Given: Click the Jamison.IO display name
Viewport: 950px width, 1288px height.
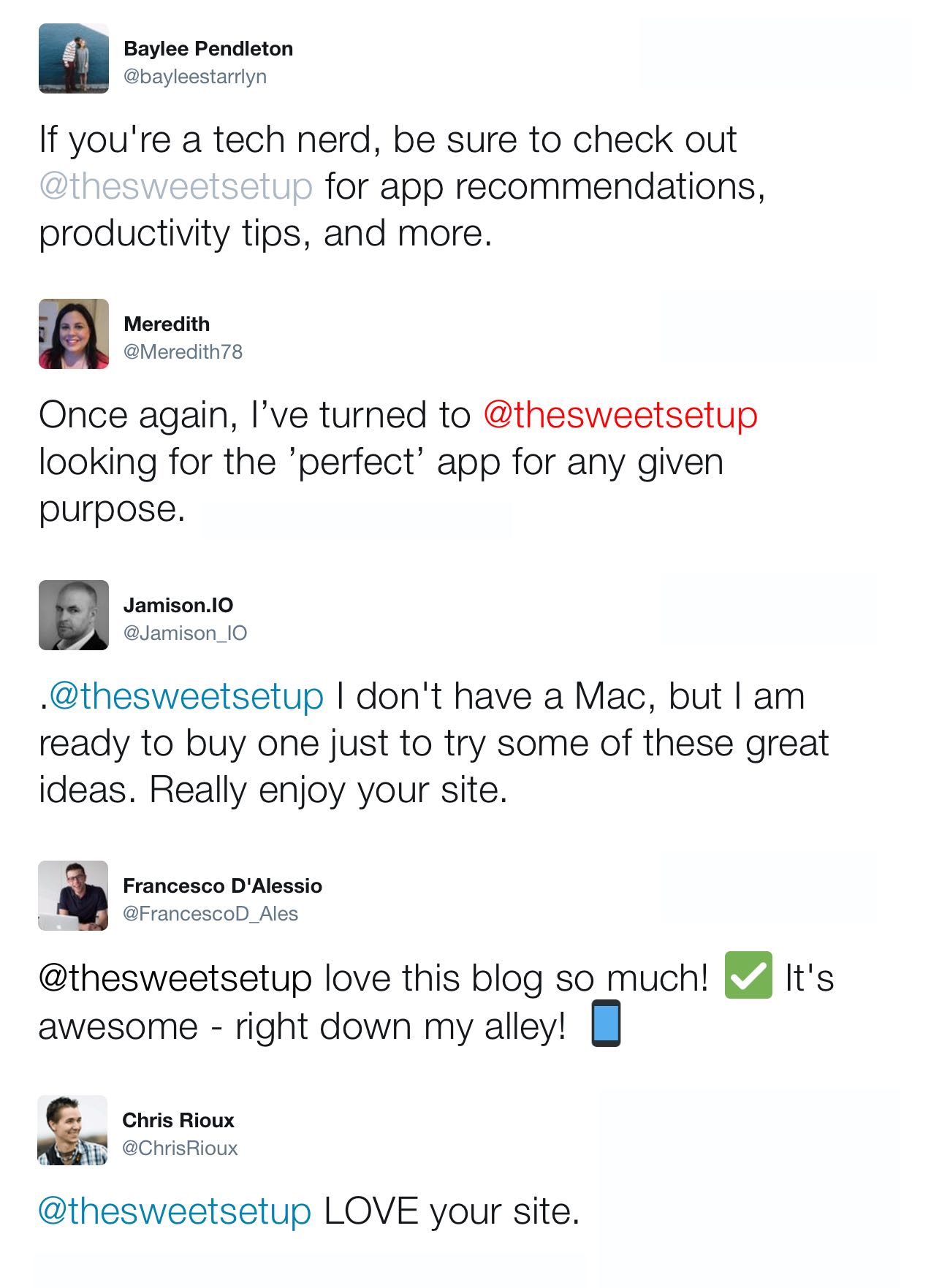Looking at the screenshot, I should coord(178,605).
